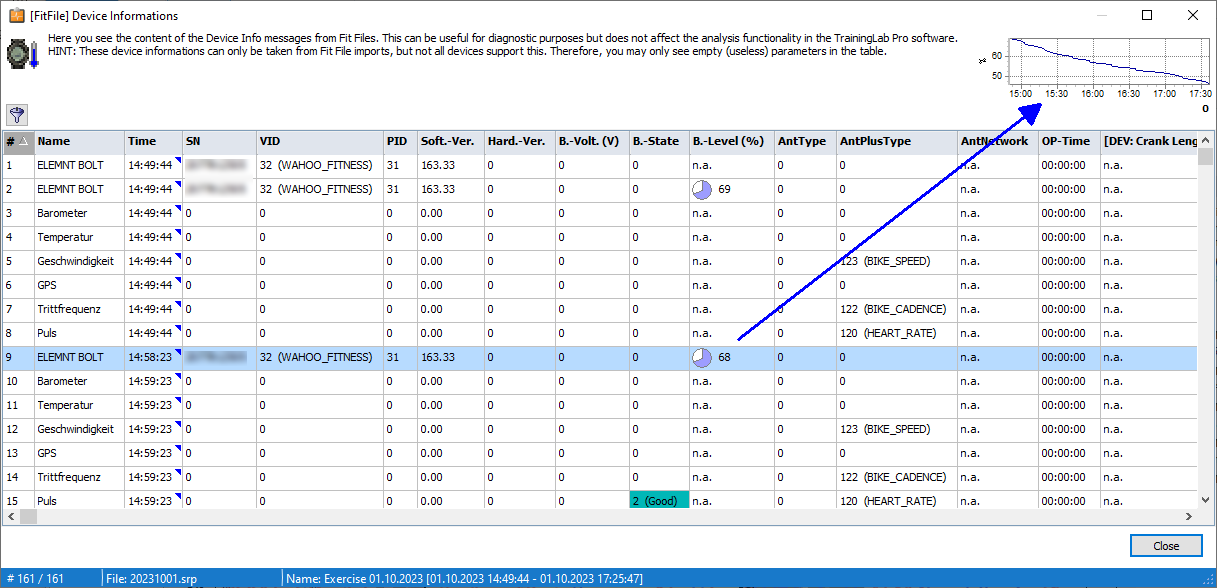
Task: Sort by the VID column header
Action: click(320, 141)
